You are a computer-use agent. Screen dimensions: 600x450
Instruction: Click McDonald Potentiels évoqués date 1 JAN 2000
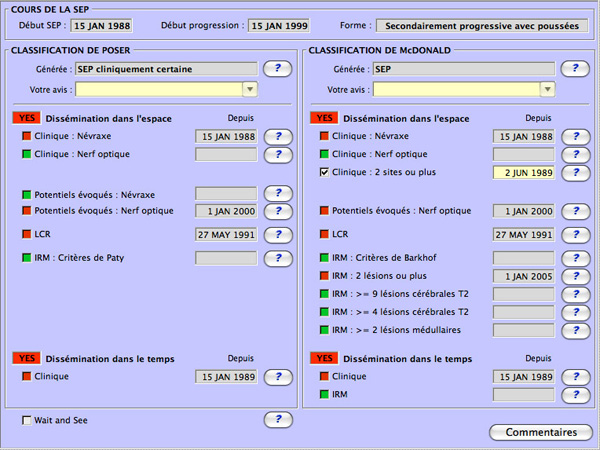pyautogui.click(x=523, y=211)
